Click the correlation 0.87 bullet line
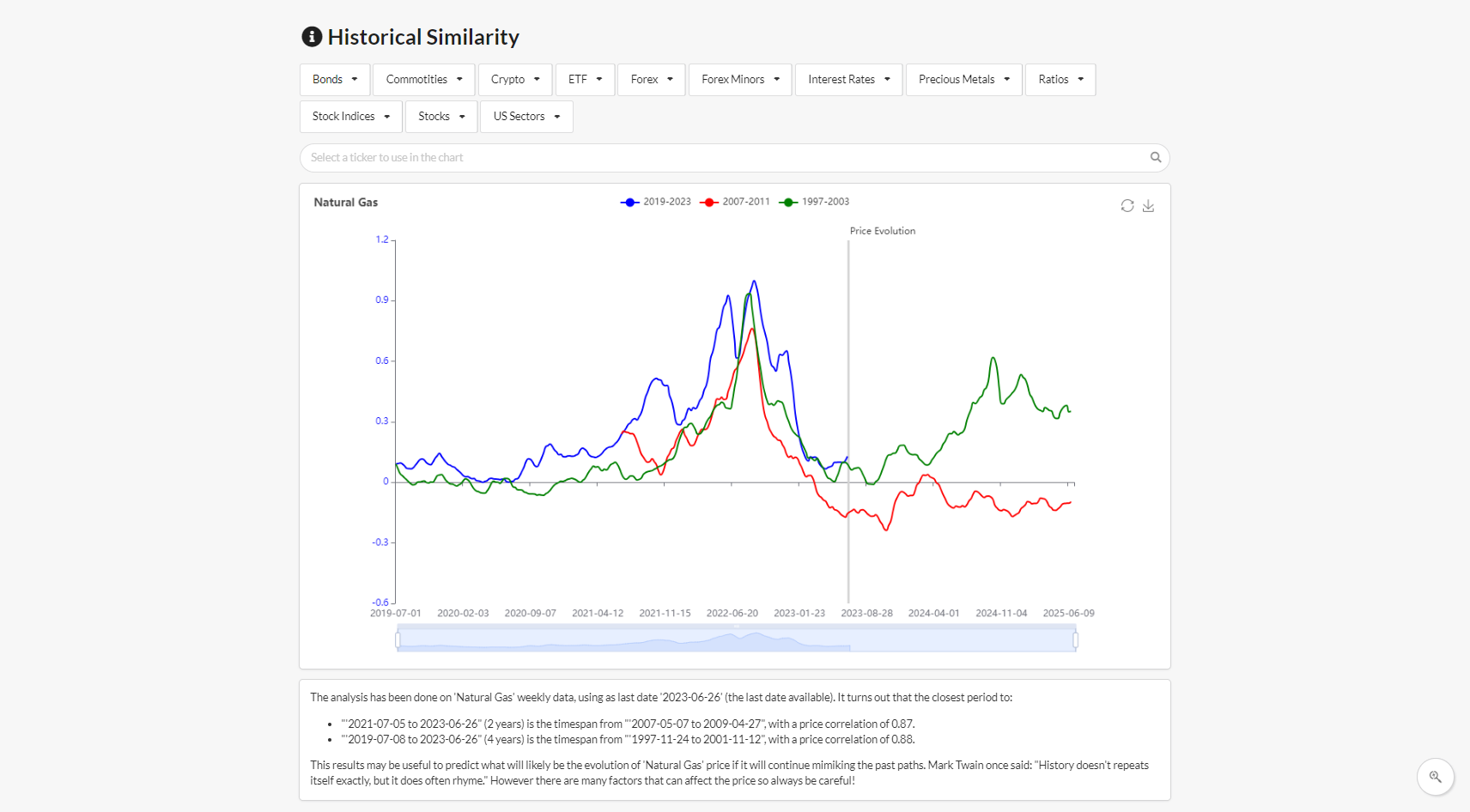The height and width of the screenshot is (812, 1470). tap(628, 724)
